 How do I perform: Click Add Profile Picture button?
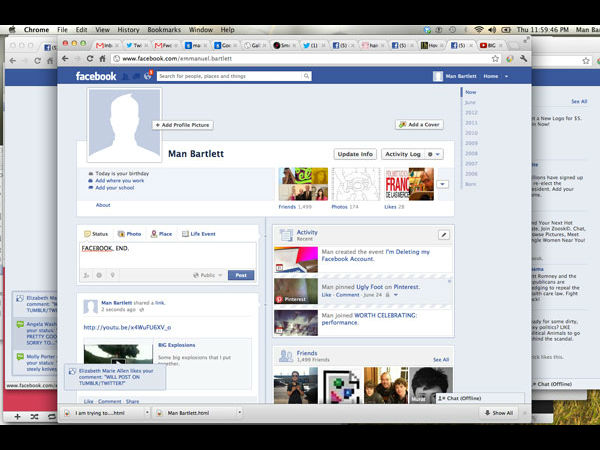pyautogui.click(x=183, y=125)
